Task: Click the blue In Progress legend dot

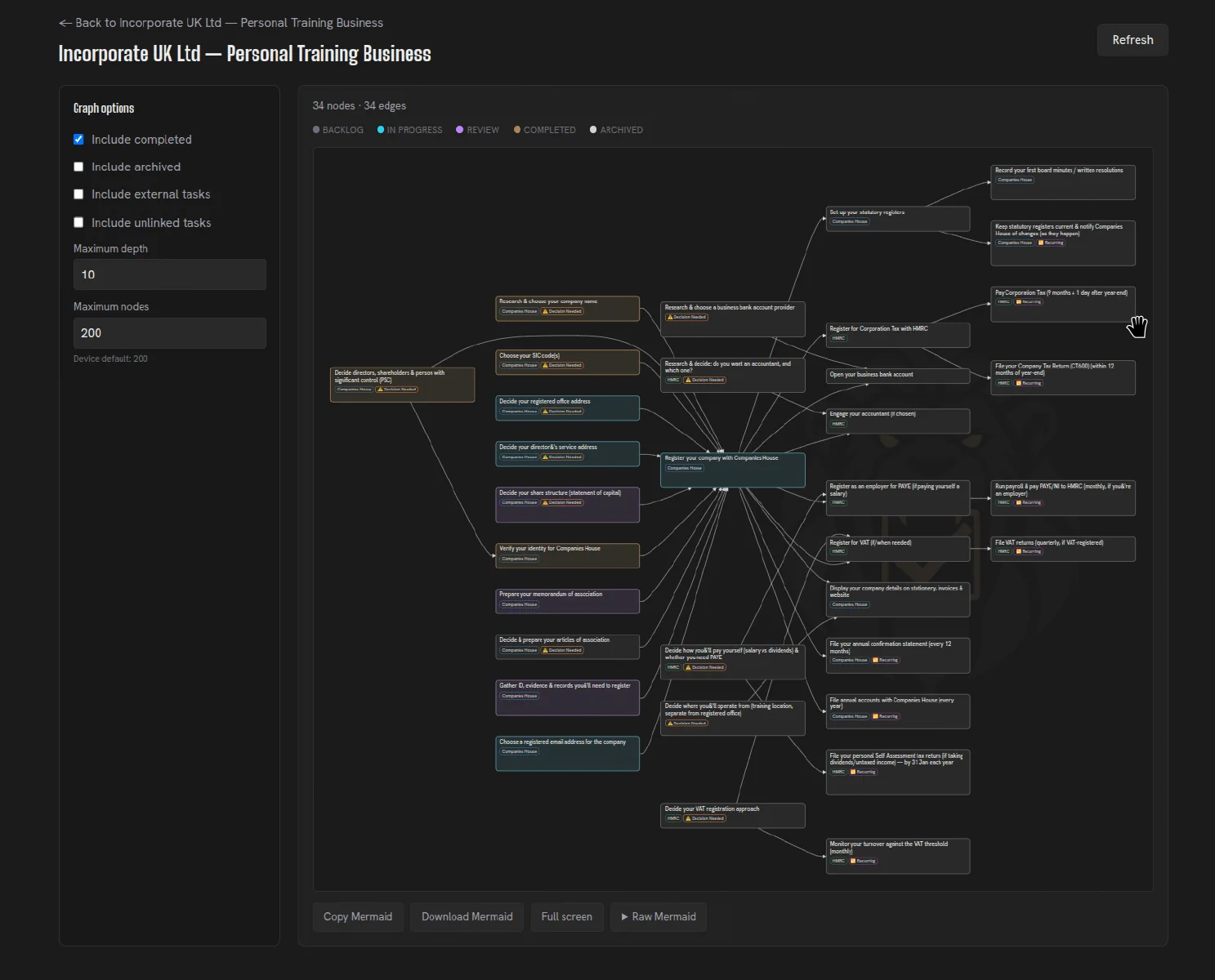Action: tap(381, 130)
